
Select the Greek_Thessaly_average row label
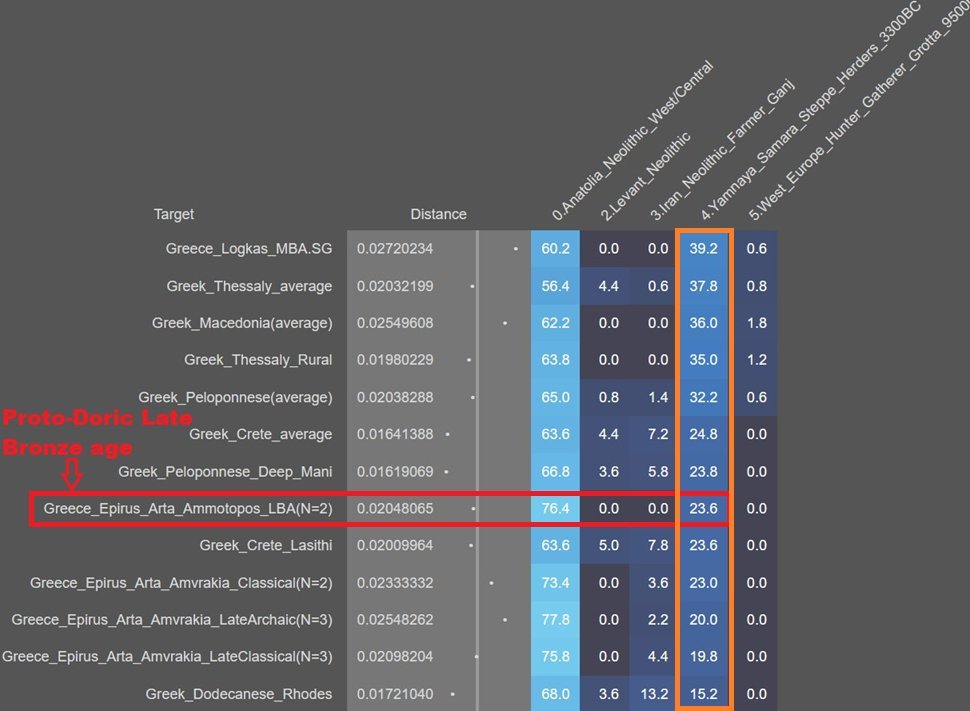249,287
